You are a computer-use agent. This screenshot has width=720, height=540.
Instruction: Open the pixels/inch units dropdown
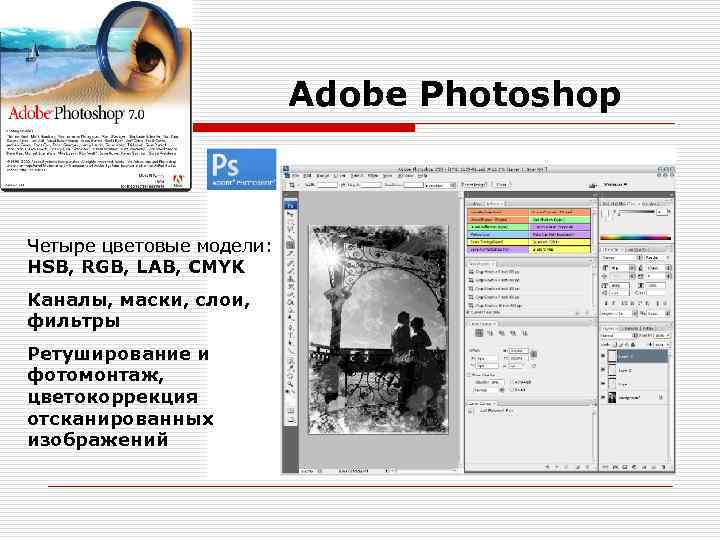click(440, 186)
